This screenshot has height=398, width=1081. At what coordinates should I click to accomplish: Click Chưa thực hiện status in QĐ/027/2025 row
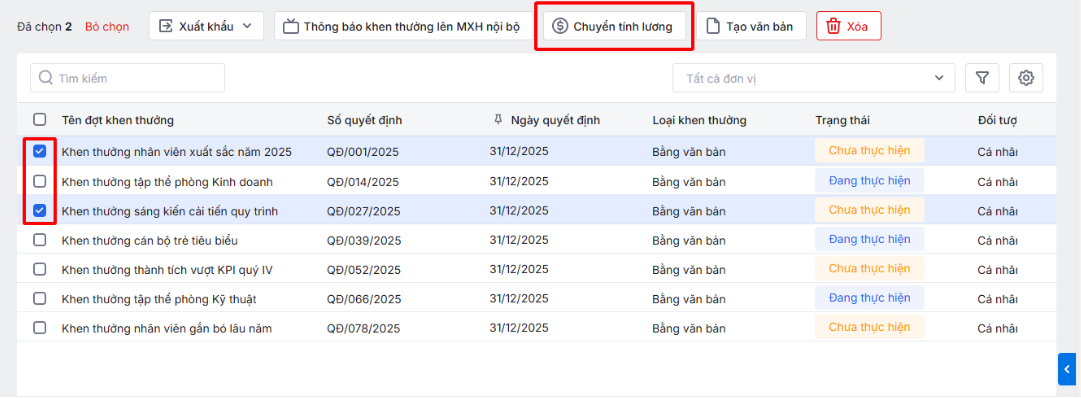(869, 210)
